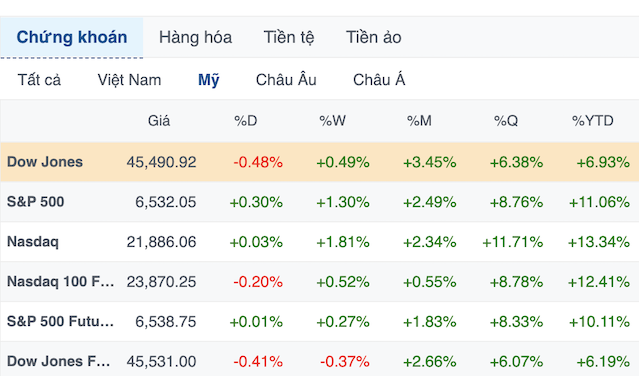Click the %Q column header
The height and width of the screenshot is (376, 639).
pos(506,121)
